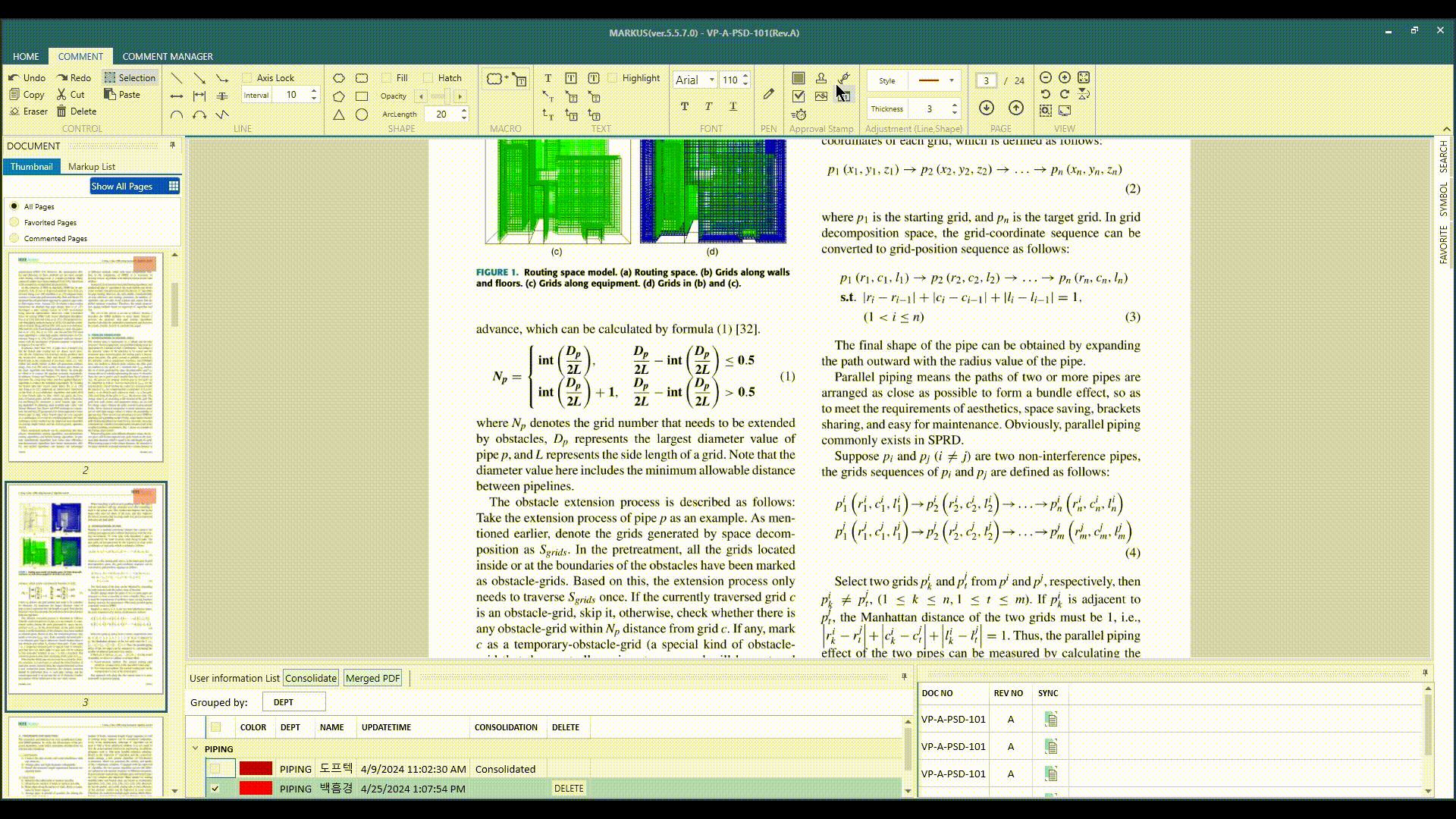Fit page to window view icon
1456x819 pixels.
[x=1084, y=77]
